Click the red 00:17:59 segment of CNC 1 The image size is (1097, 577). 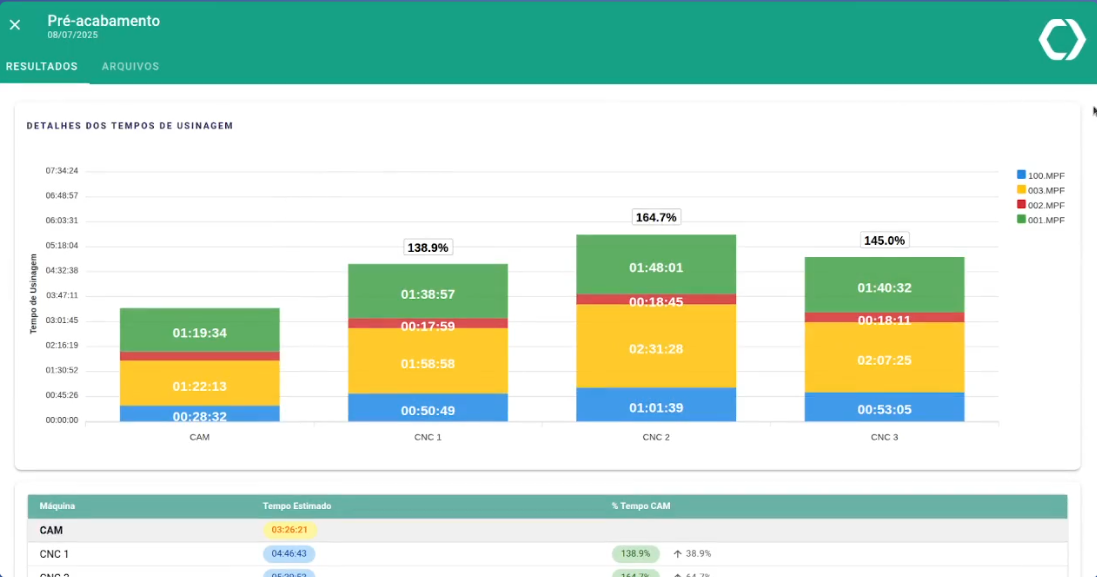[428, 324]
